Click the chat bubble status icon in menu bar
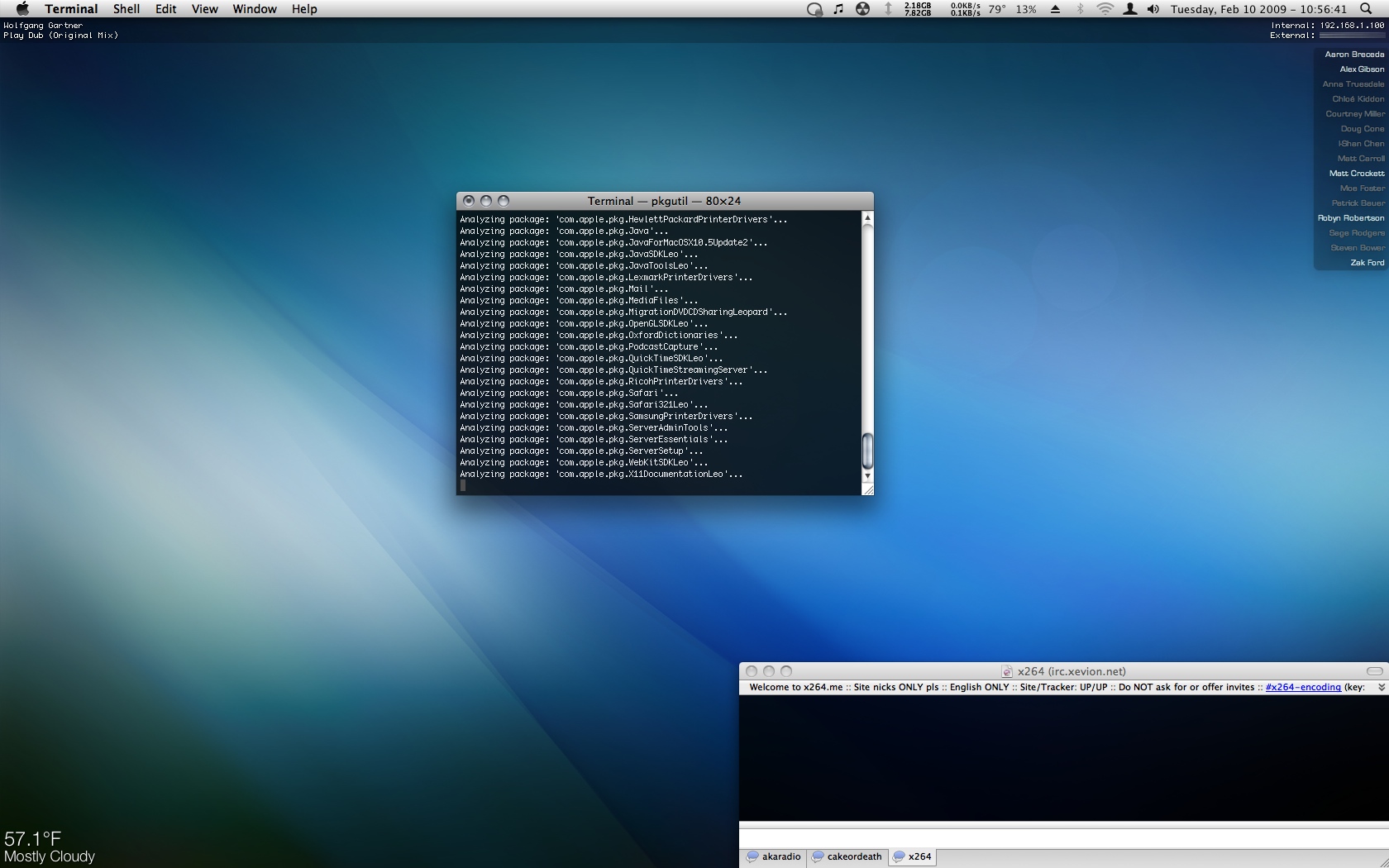The height and width of the screenshot is (868, 1389). point(814,9)
